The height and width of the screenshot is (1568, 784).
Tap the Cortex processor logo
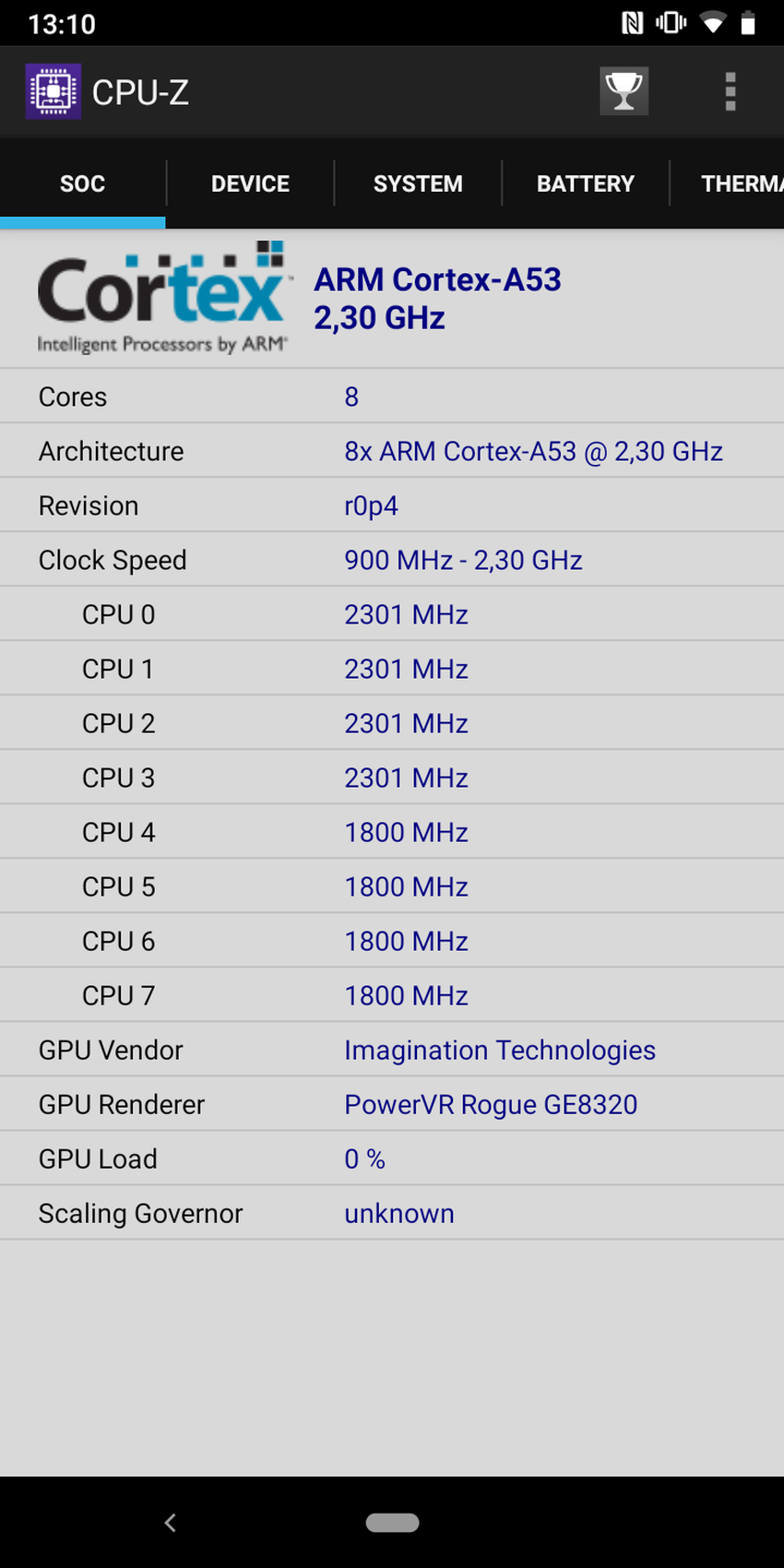(x=162, y=297)
